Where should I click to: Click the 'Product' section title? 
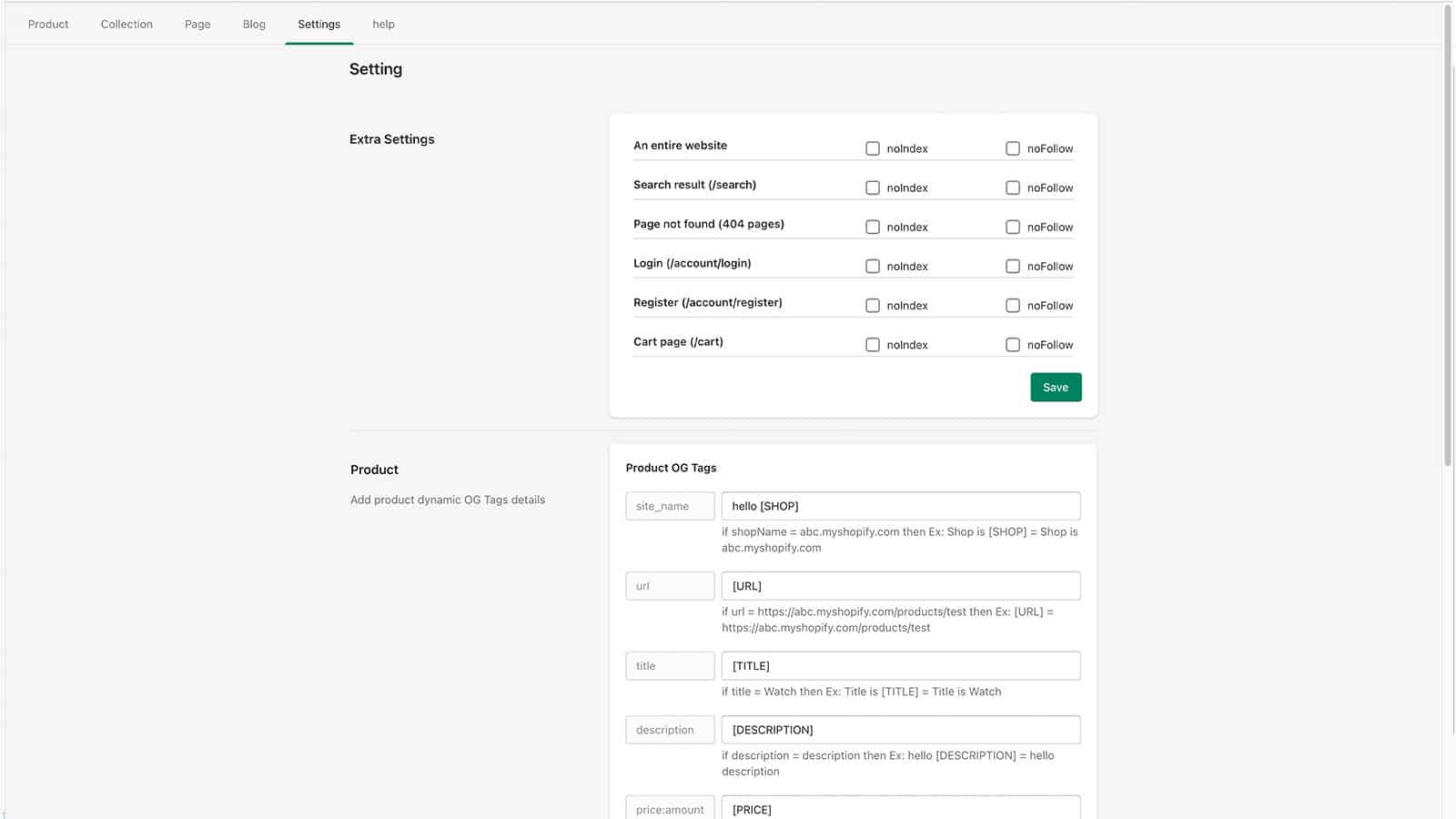point(374,470)
